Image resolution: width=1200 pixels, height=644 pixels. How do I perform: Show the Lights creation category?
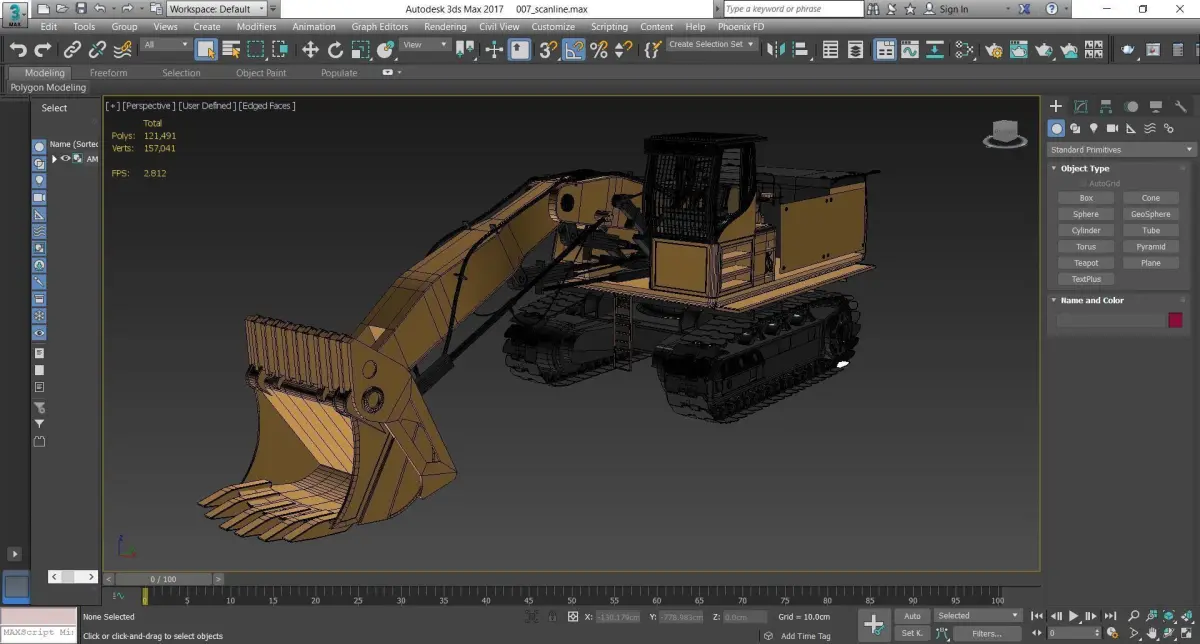[x=1094, y=128]
